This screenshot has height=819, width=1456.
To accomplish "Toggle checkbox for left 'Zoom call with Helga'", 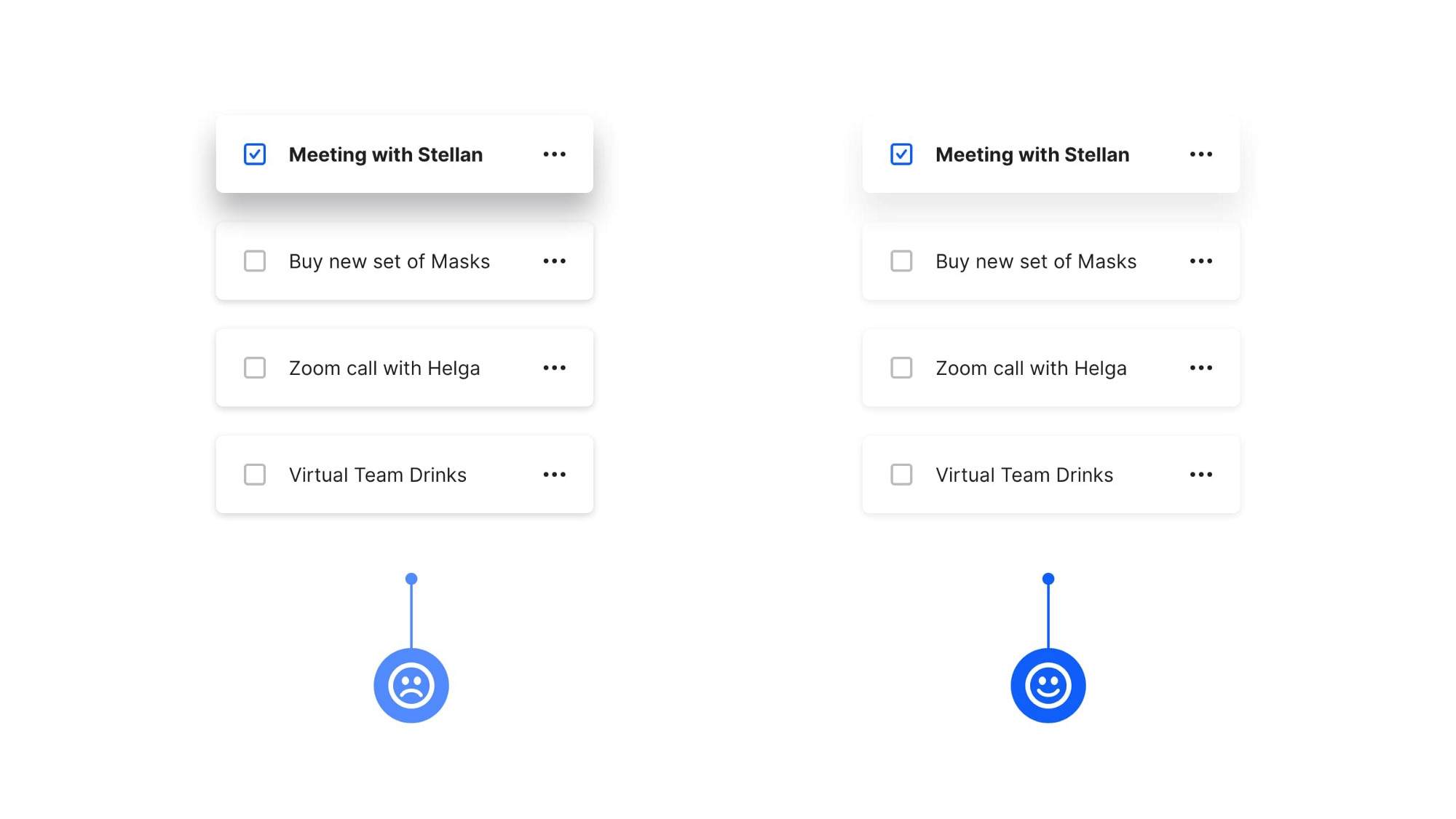I will 253,367.
